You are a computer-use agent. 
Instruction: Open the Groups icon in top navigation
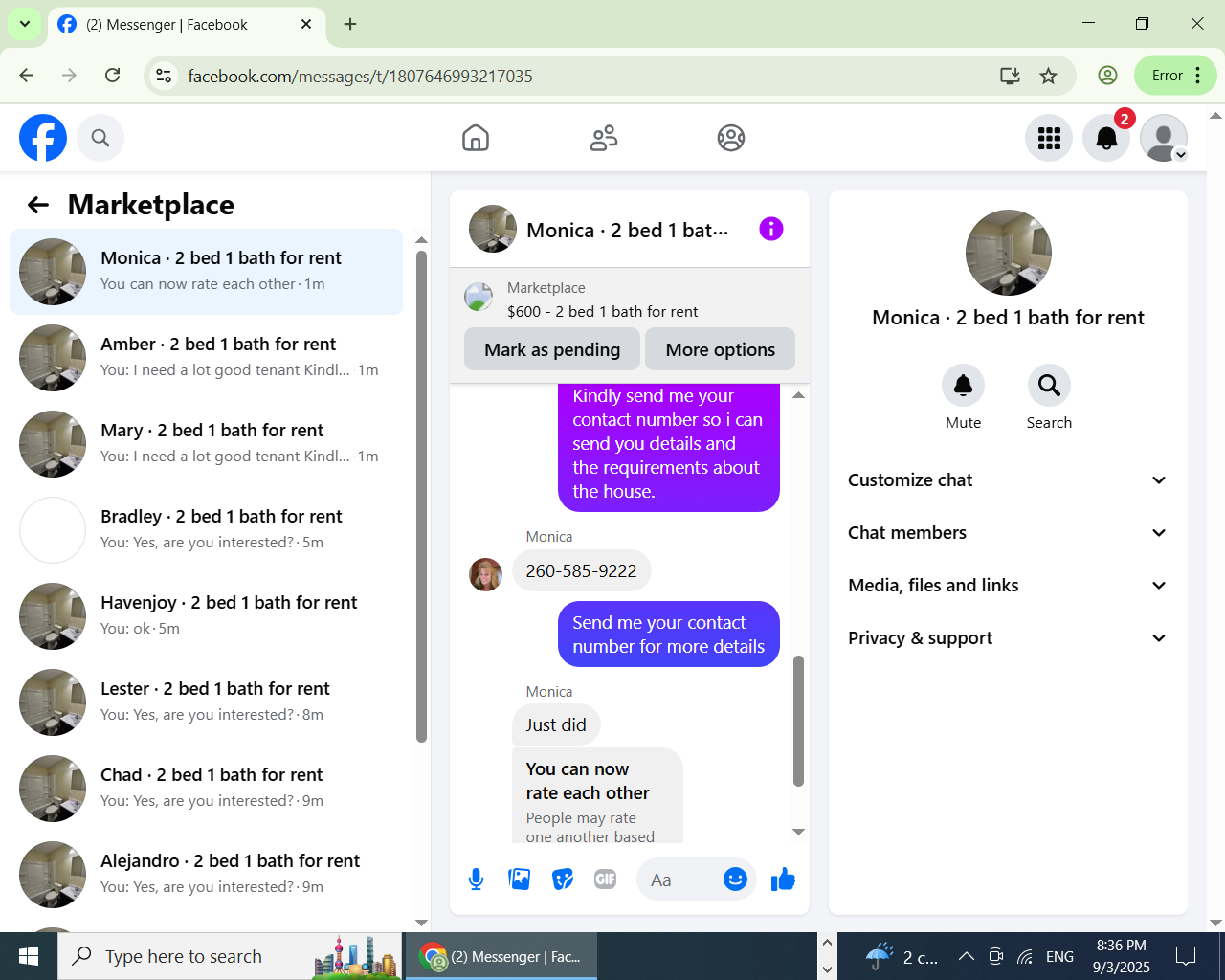[x=731, y=138]
